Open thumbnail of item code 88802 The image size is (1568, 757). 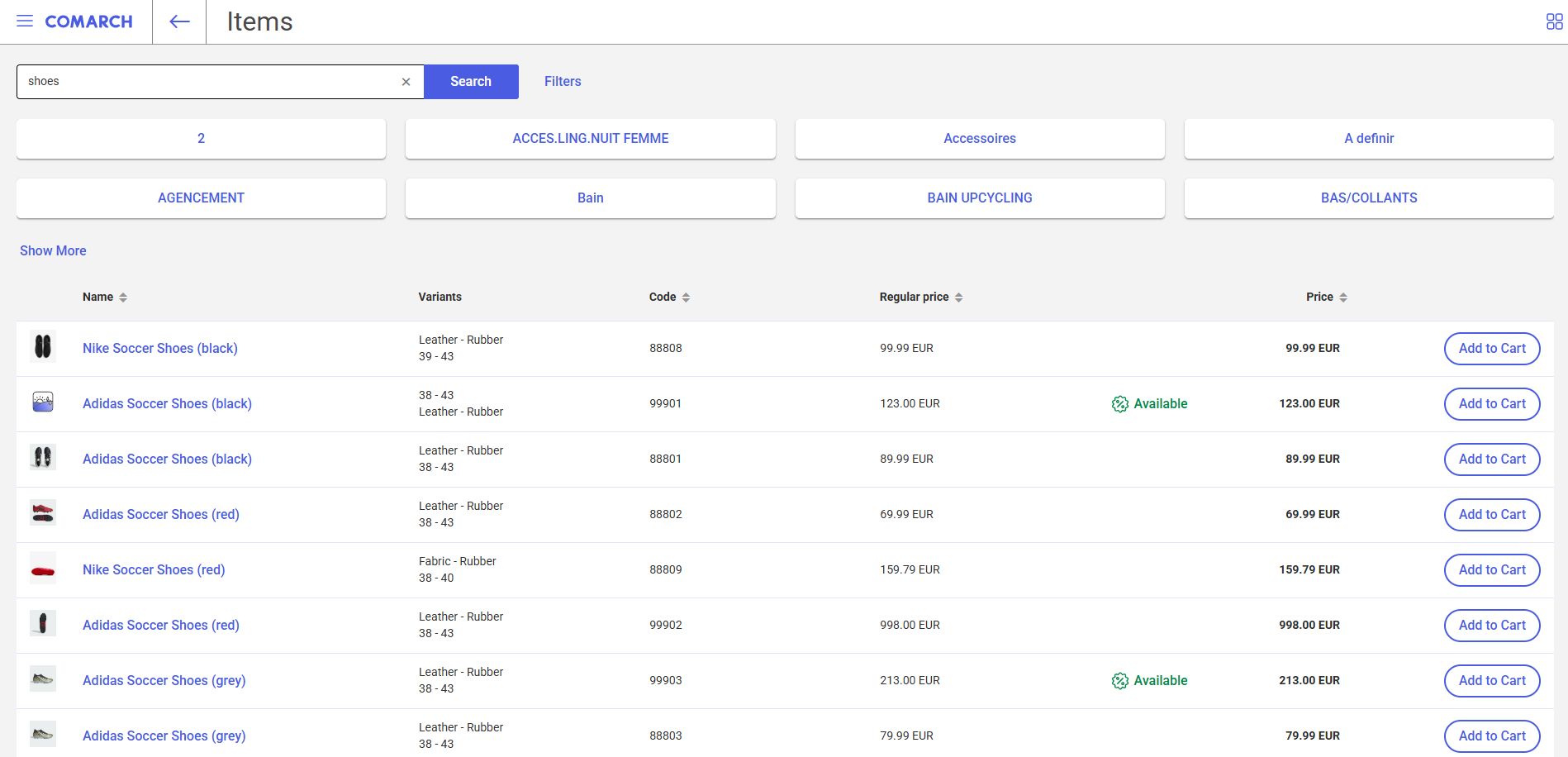[43, 512]
